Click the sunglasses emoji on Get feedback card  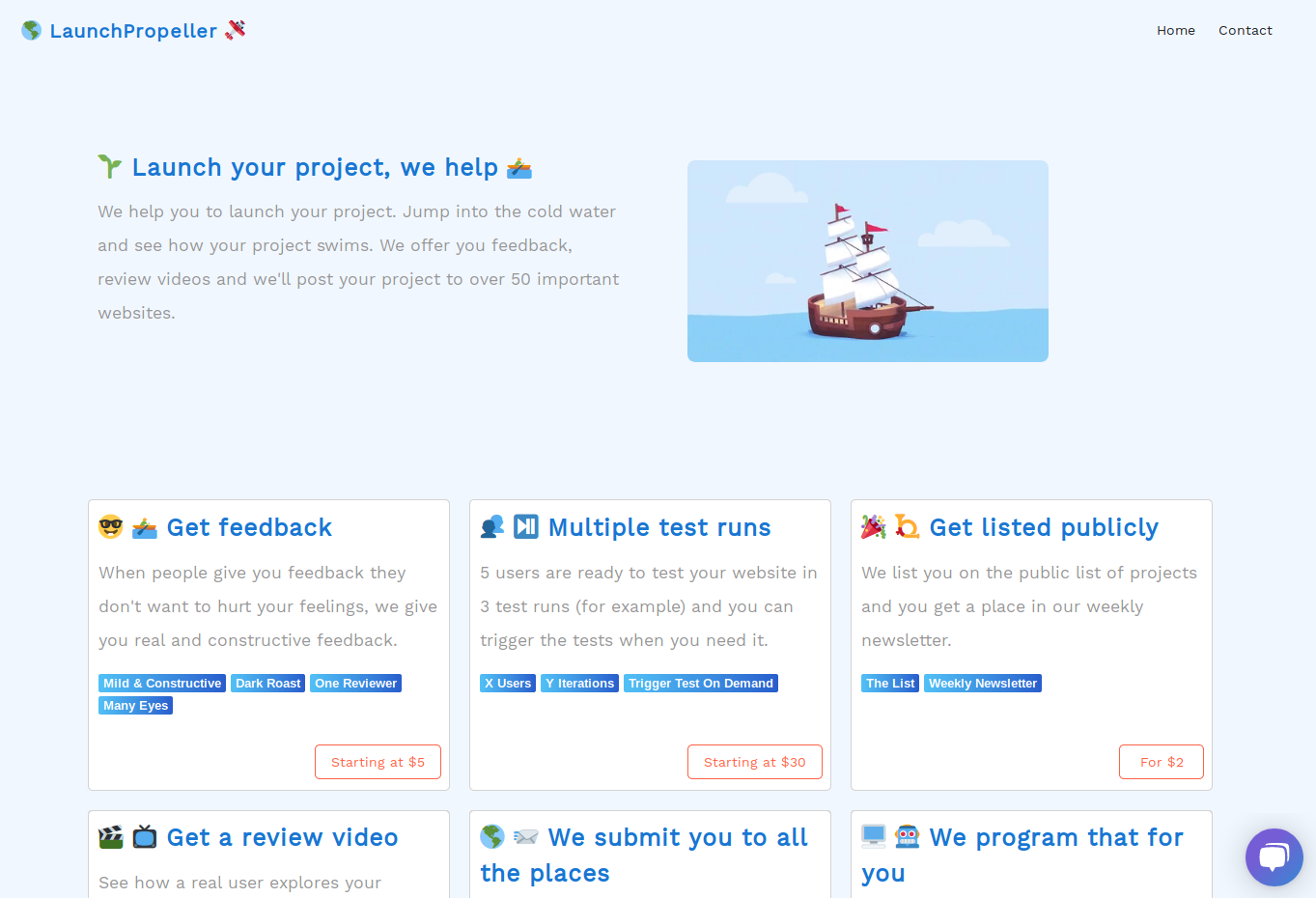coord(110,527)
